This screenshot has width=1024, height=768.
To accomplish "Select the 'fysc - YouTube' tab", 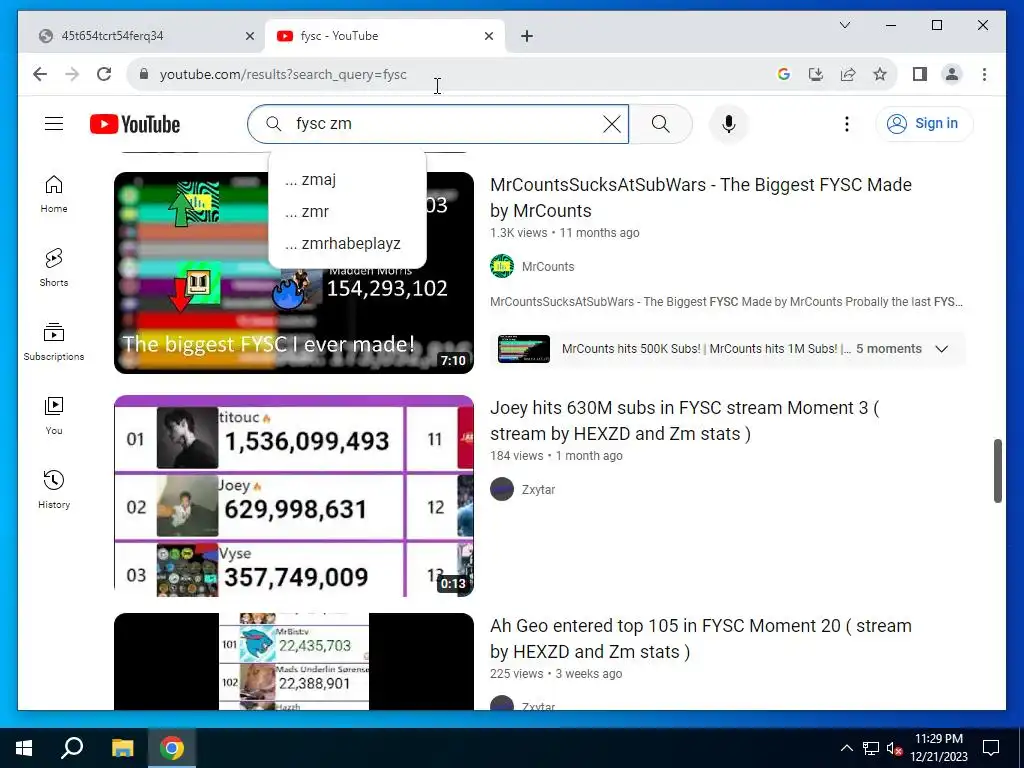I will pos(385,36).
